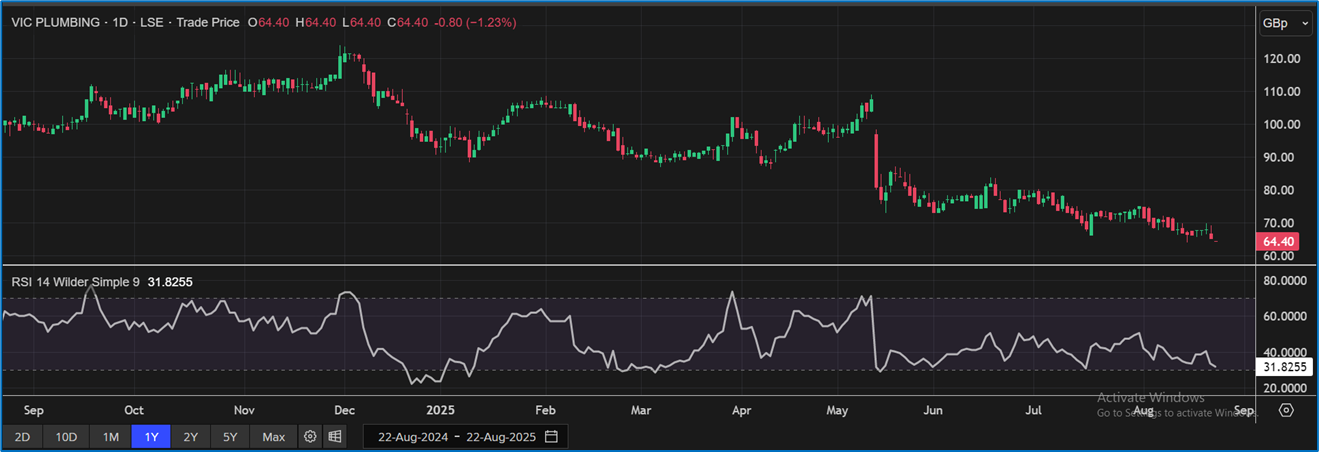Viewport: 1319px width, 452px height.
Task: Select the 2D time range
Action: coord(22,437)
